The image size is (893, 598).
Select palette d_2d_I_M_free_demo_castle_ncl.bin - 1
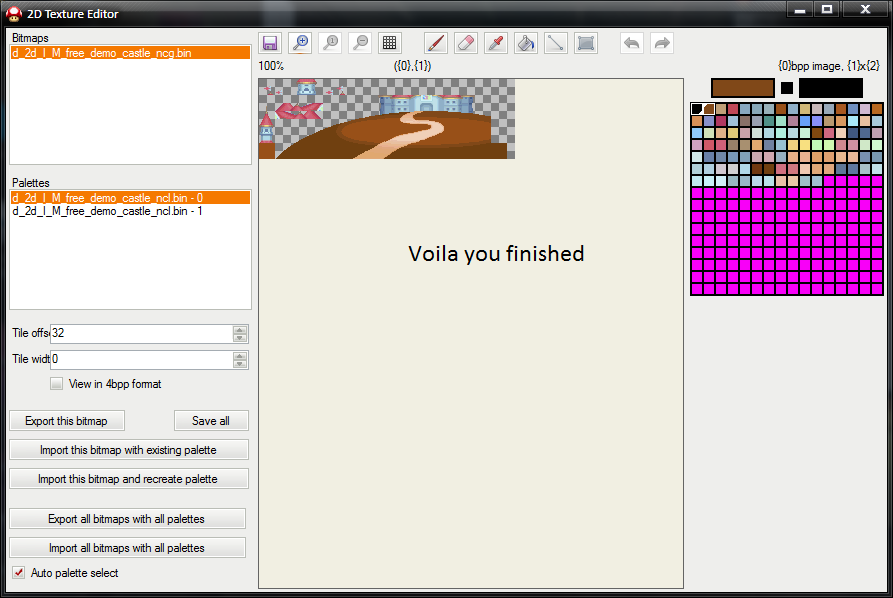[130, 211]
